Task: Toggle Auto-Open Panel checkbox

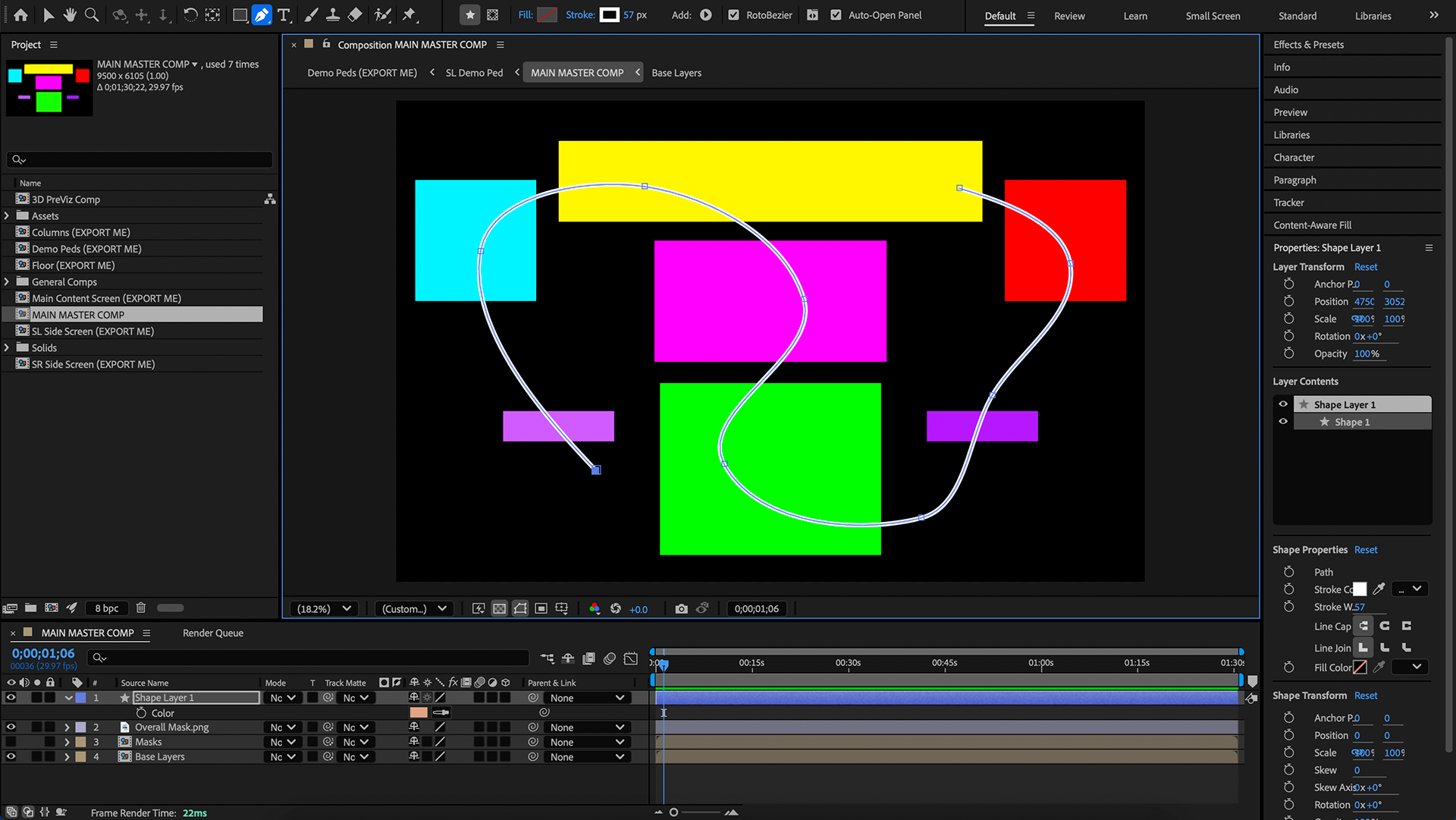Action: [836, 14]
